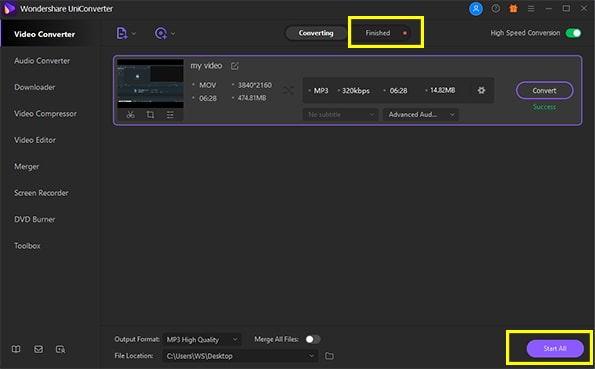The image size is (595, 369).
Task: Browse output folder icon
Action: point(329,356)
